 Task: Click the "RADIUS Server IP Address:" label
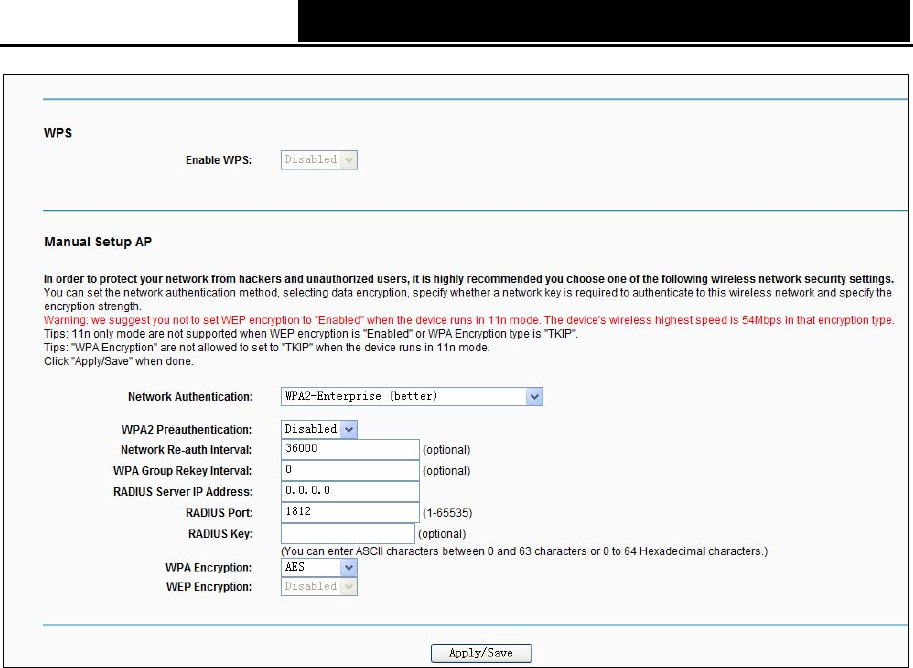point(182,492)
